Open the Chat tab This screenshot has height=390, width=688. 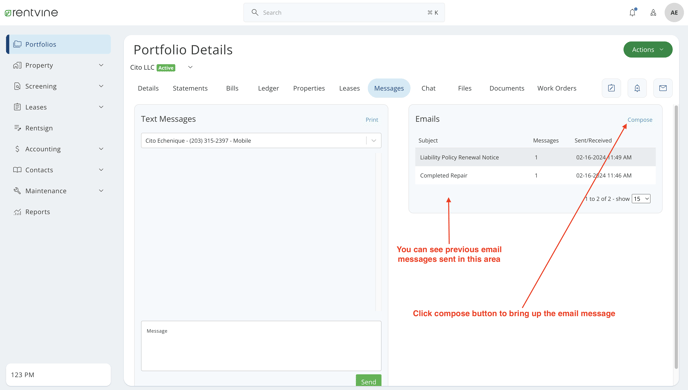point(428,88)
